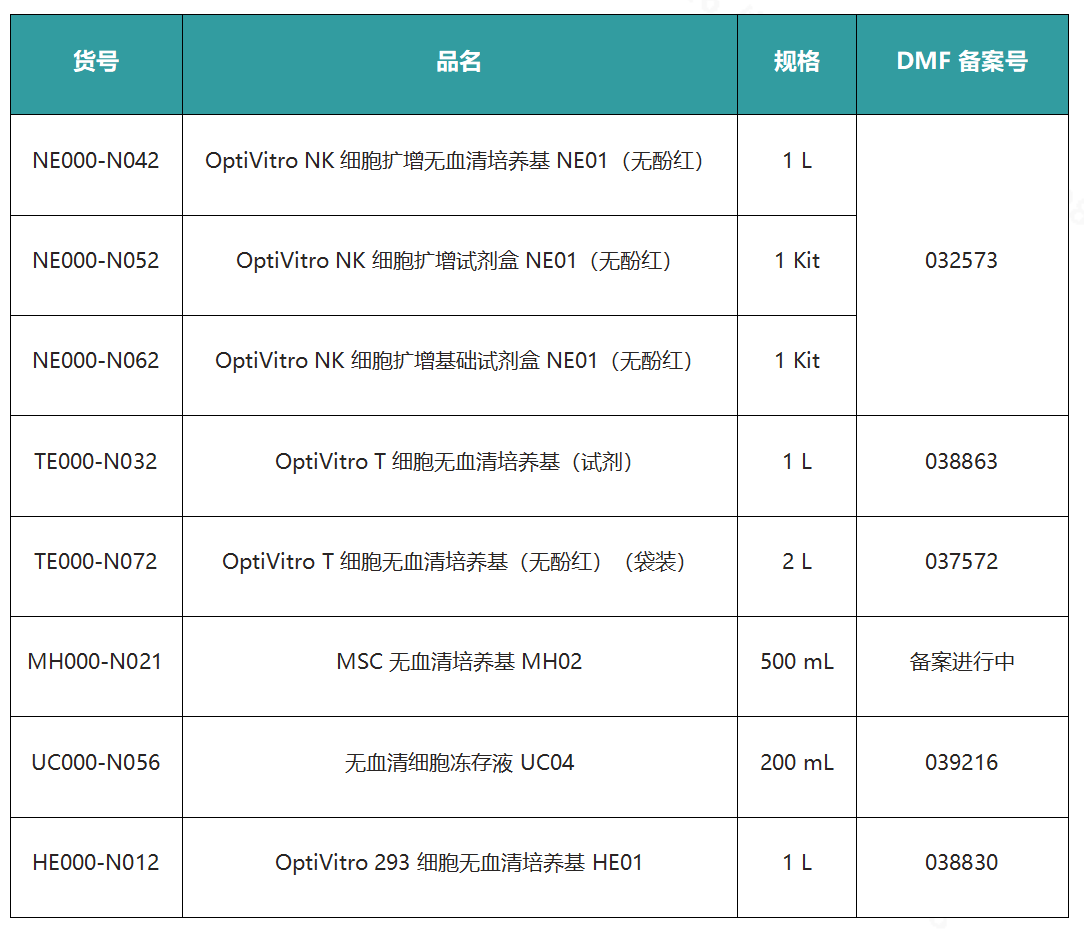Click the 规格 column header
The width and height of the screenshot is (1084, 934).
click(x=796, y=62)
